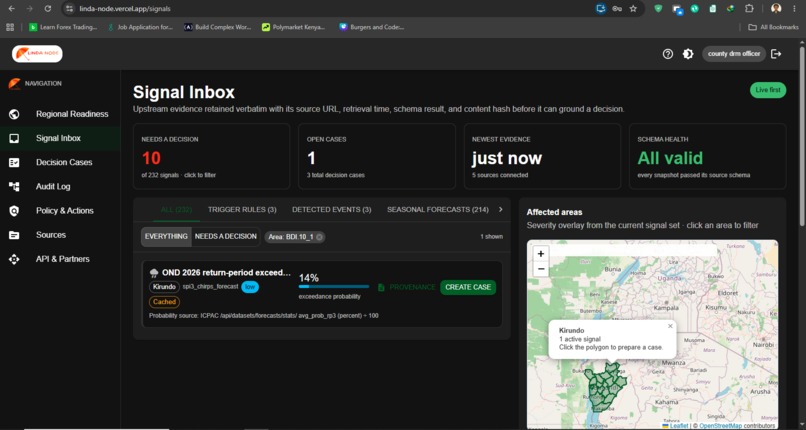Click the Sources folder icon

pyautogui.click(x=14, y=235)
